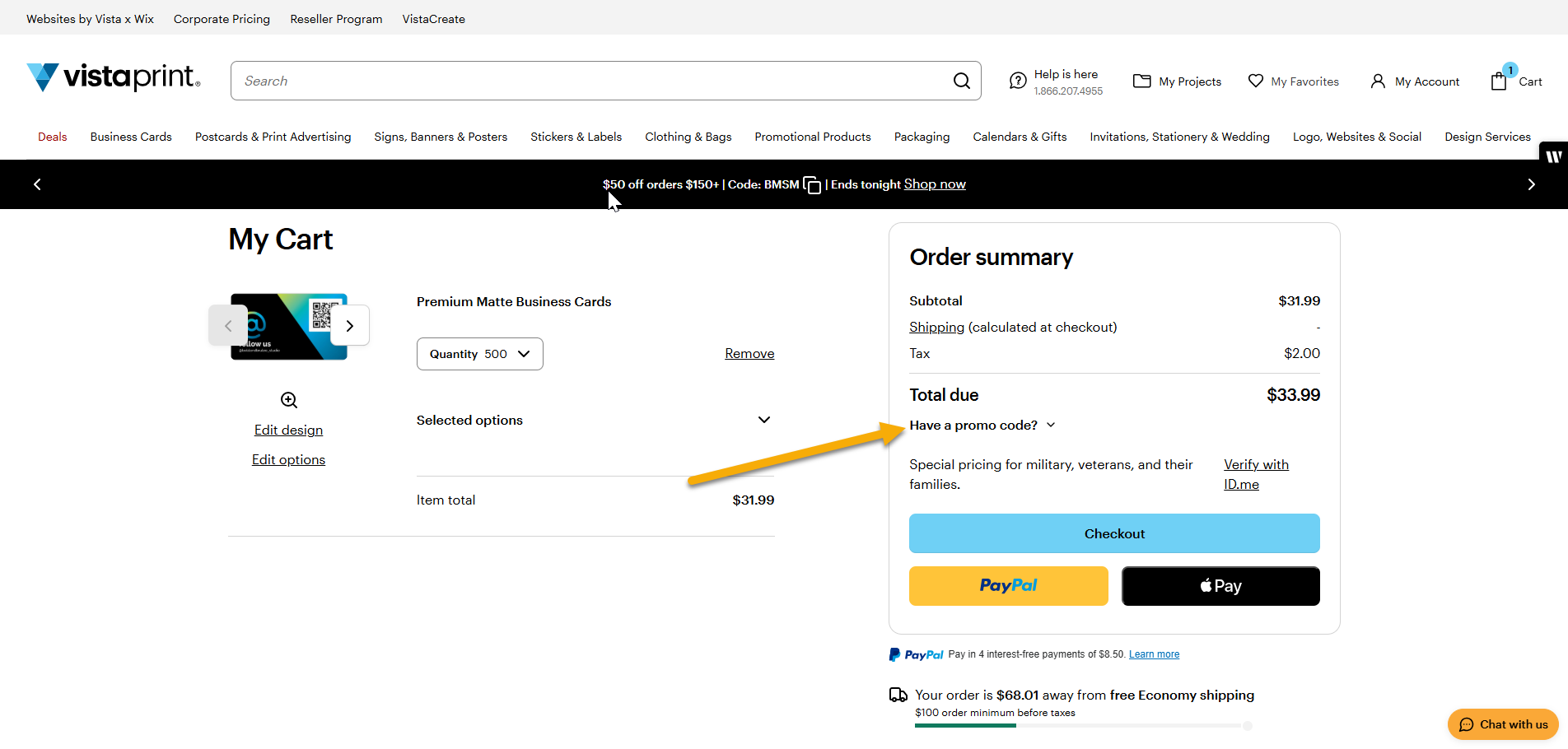Open VistaCreate link

[x=433, y=19]
